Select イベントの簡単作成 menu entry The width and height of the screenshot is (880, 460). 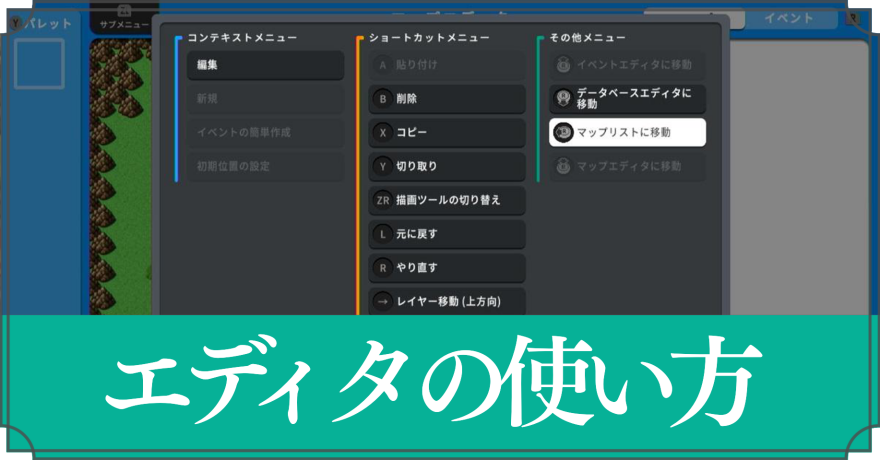click(265, 132)
